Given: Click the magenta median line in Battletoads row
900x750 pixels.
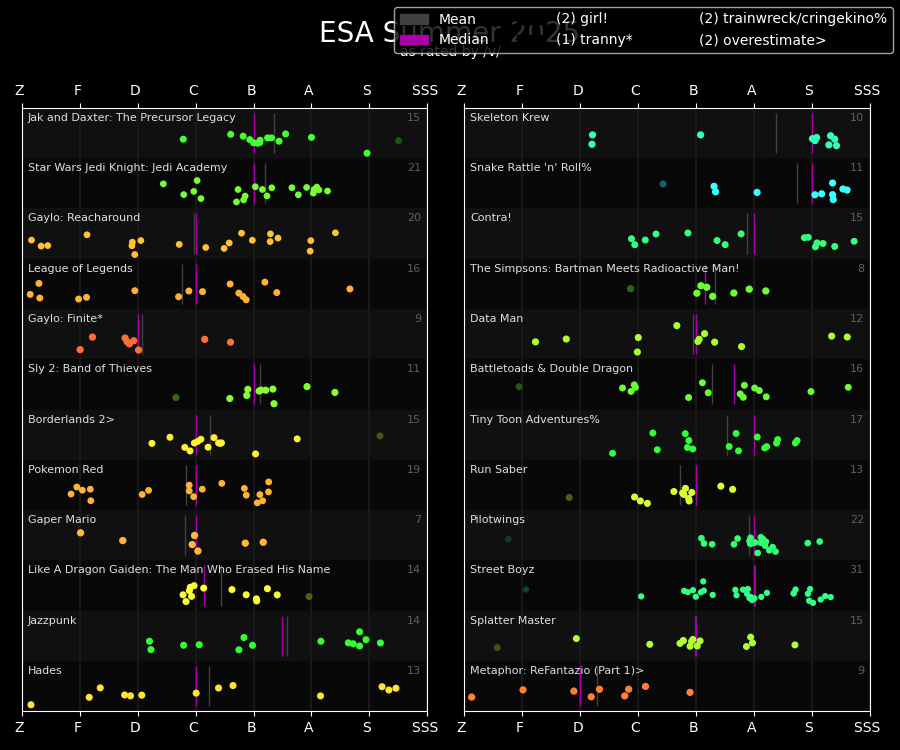Looking at the screenshot, I should pos(734,384).
